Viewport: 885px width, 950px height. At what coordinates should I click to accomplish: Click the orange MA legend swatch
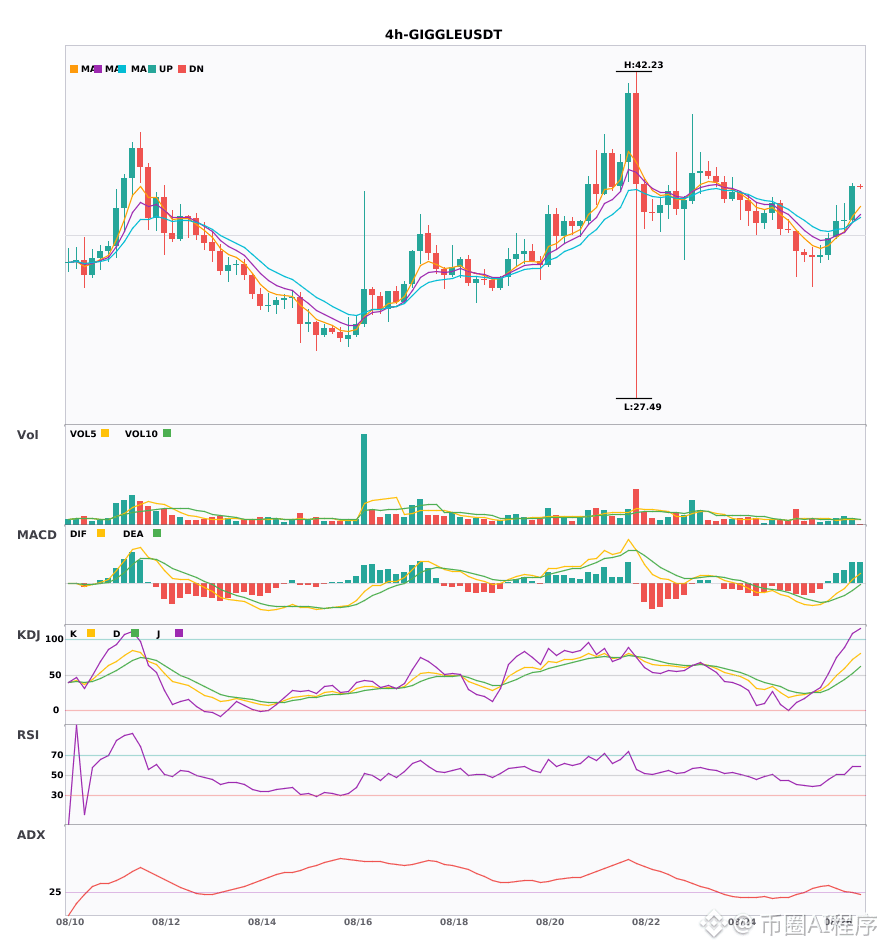[74, 69]
